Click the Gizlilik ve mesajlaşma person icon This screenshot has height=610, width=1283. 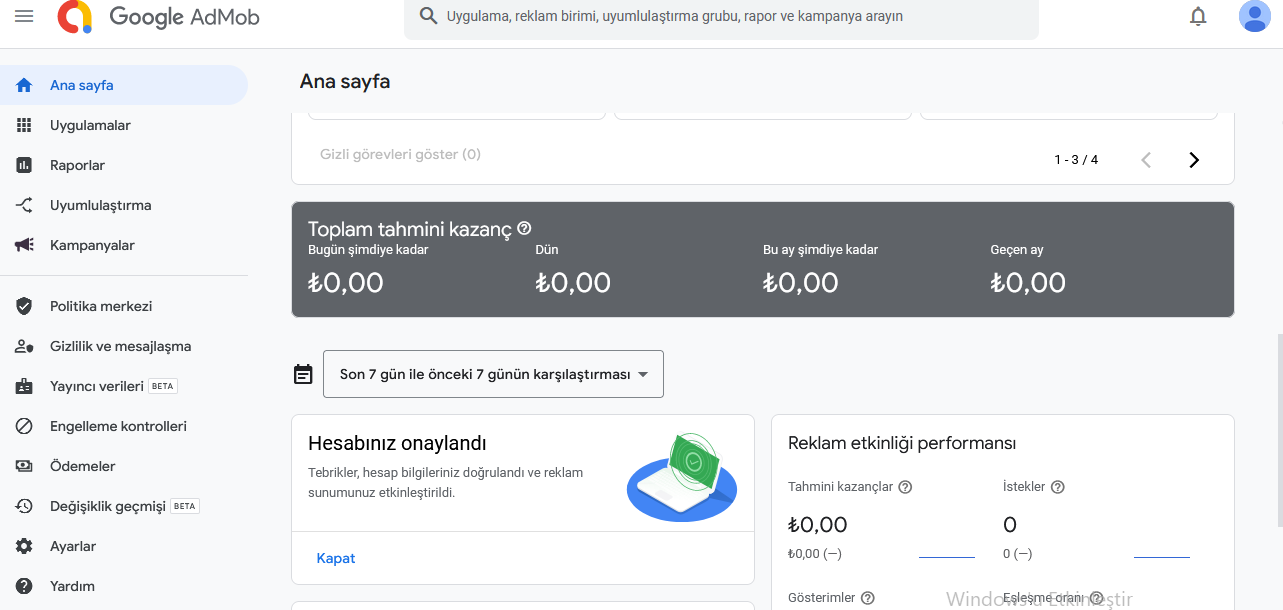(24, 346)
